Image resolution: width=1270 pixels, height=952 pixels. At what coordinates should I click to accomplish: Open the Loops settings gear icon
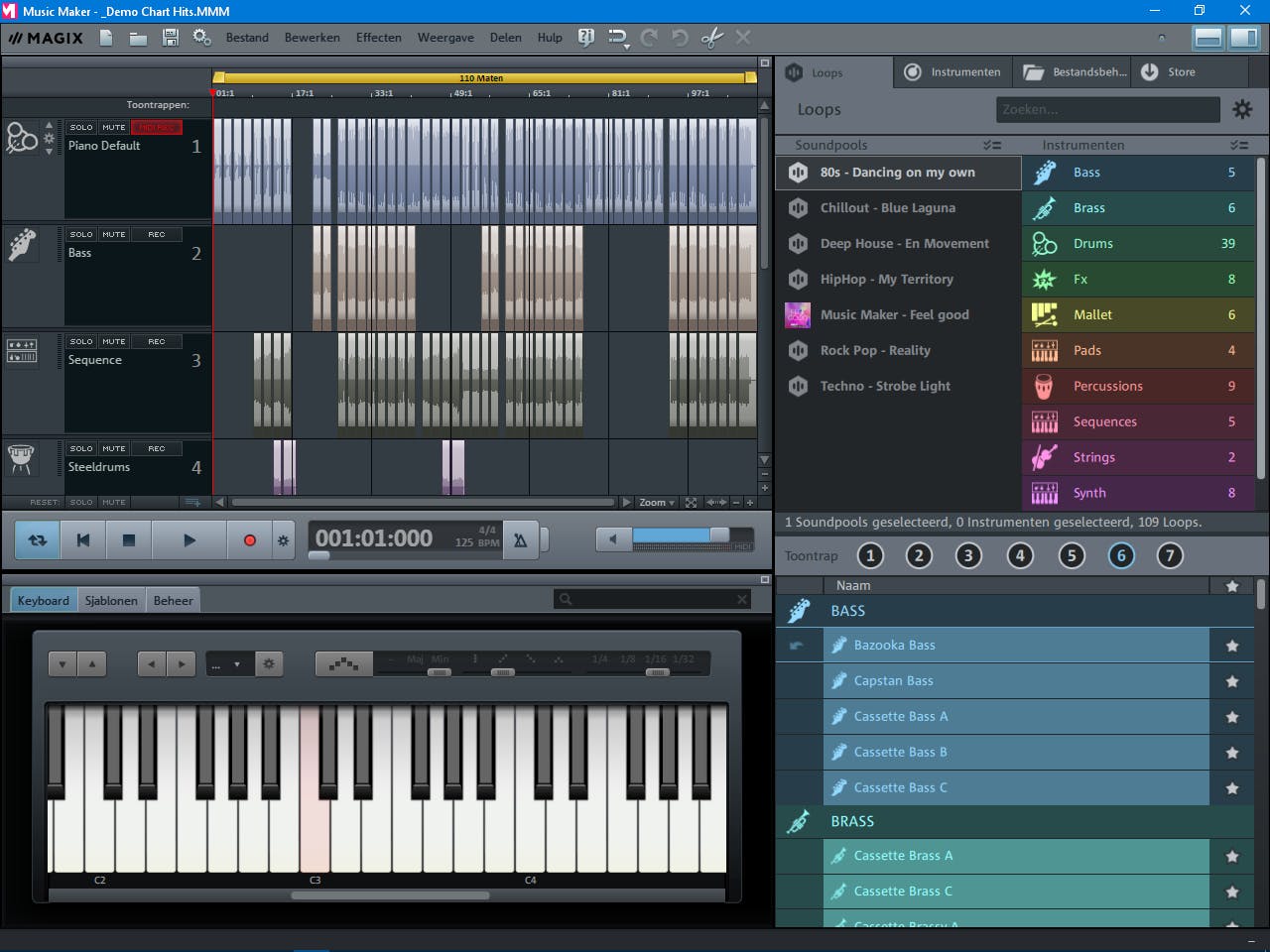1242,109
